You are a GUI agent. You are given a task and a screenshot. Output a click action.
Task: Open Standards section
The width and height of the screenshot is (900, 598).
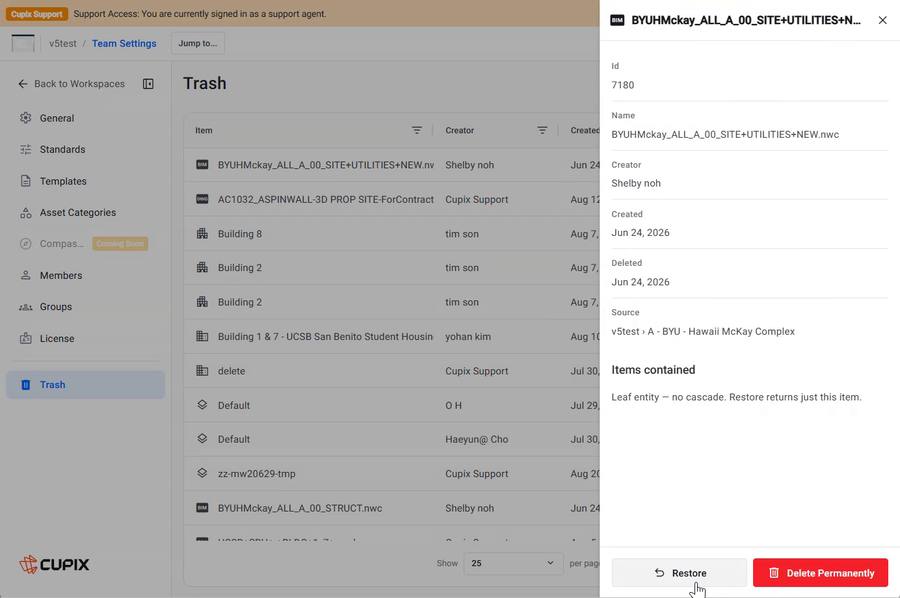86,149
